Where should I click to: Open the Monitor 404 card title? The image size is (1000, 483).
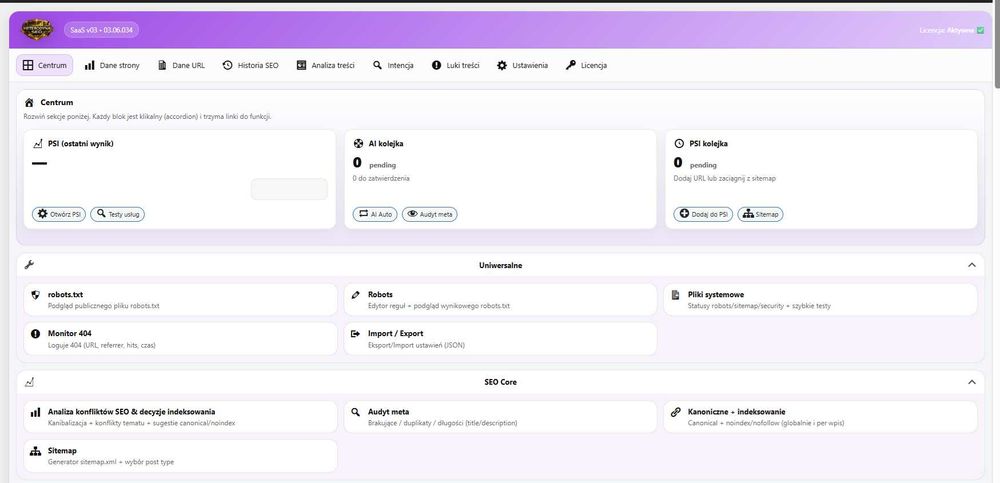pyautogui.click(x=70, y=333)
